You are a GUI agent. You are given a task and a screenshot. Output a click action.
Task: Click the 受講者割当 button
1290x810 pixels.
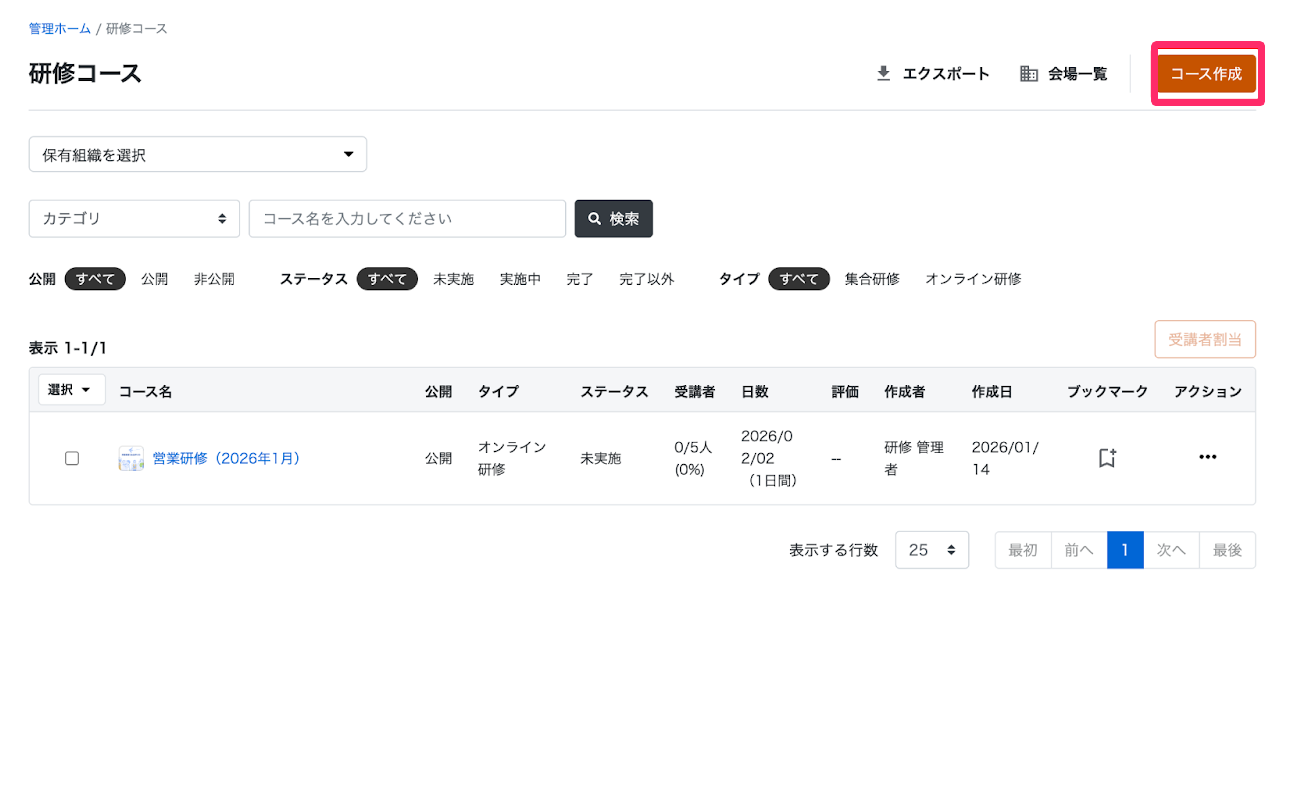pyautogui.click(x=1205, y=339)
